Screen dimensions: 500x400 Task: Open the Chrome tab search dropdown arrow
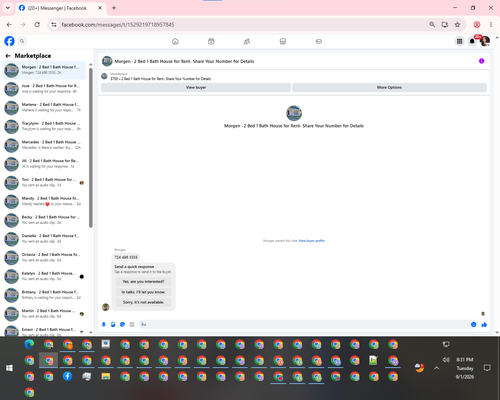pyautogui.click(x=8, y=8)
